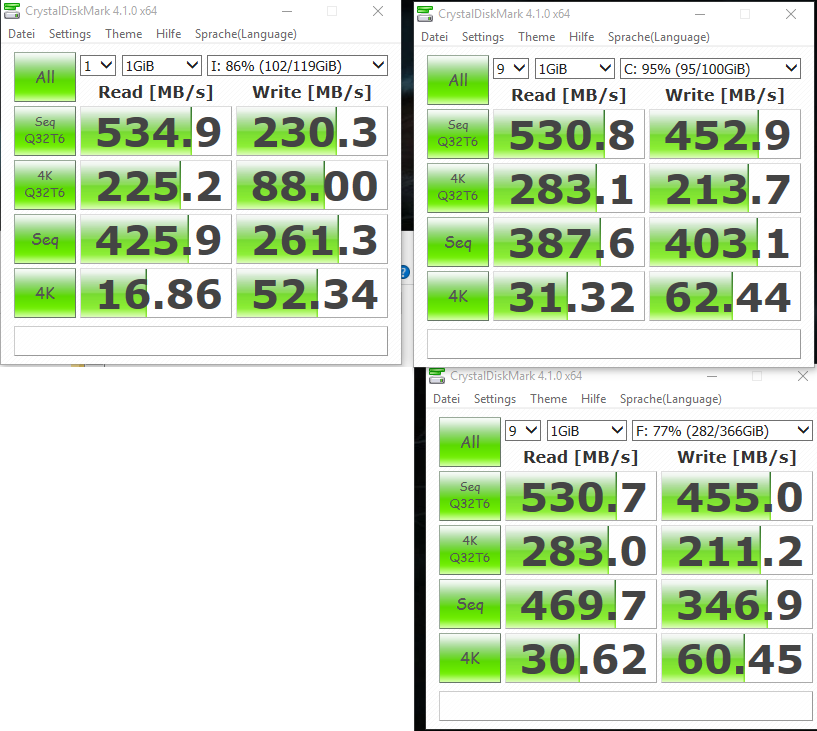Image resolution: width=817 pixels, height=731 pixels.
Task: Run All tests in the F: drive window
Action: click(469, 442)
